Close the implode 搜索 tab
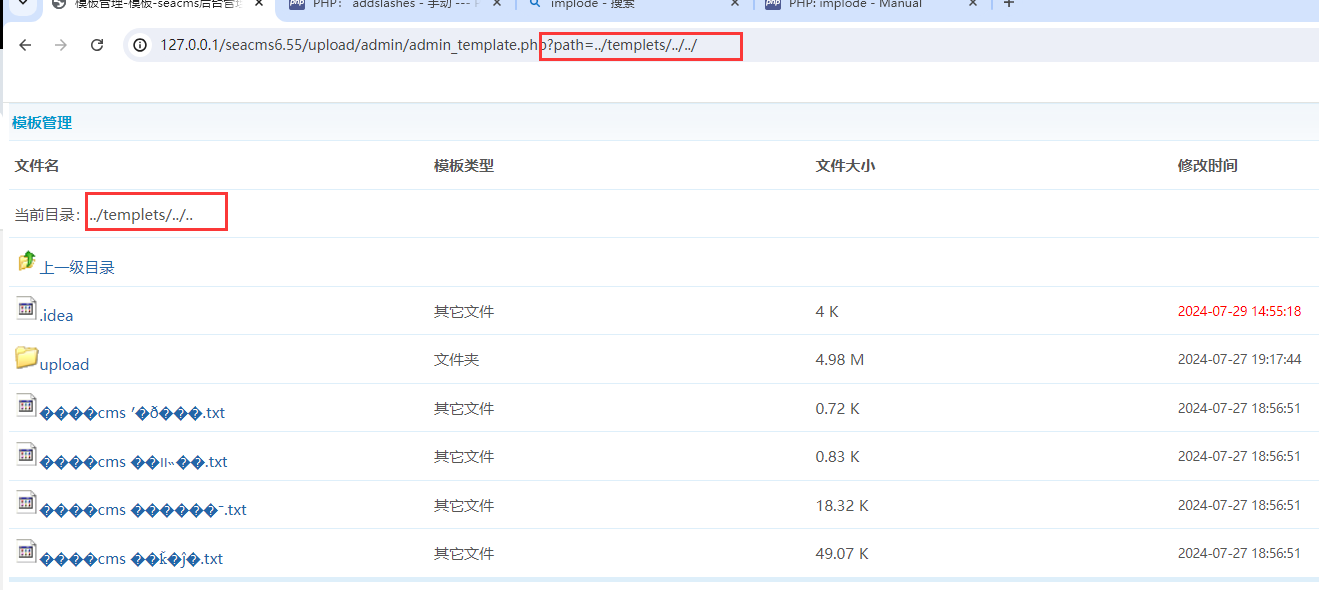This screenshot has height=590, width=1319. point(735,5)
